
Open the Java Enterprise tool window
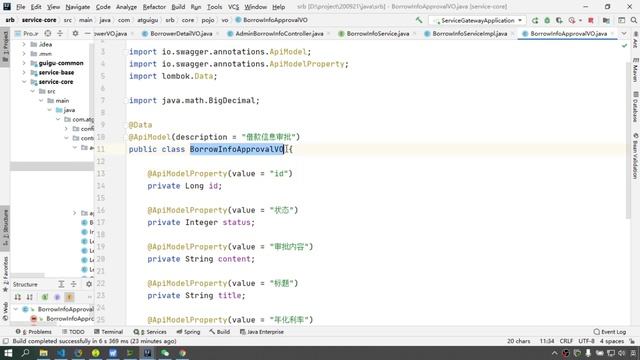coord(262,332)
